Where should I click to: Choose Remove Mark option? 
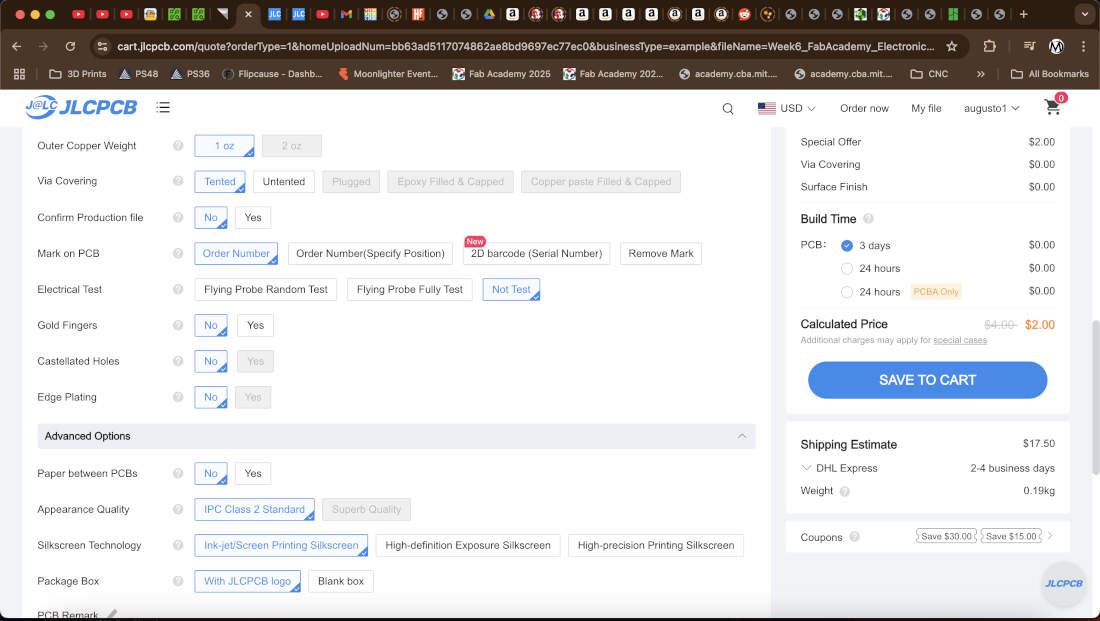tap(661, 253)
